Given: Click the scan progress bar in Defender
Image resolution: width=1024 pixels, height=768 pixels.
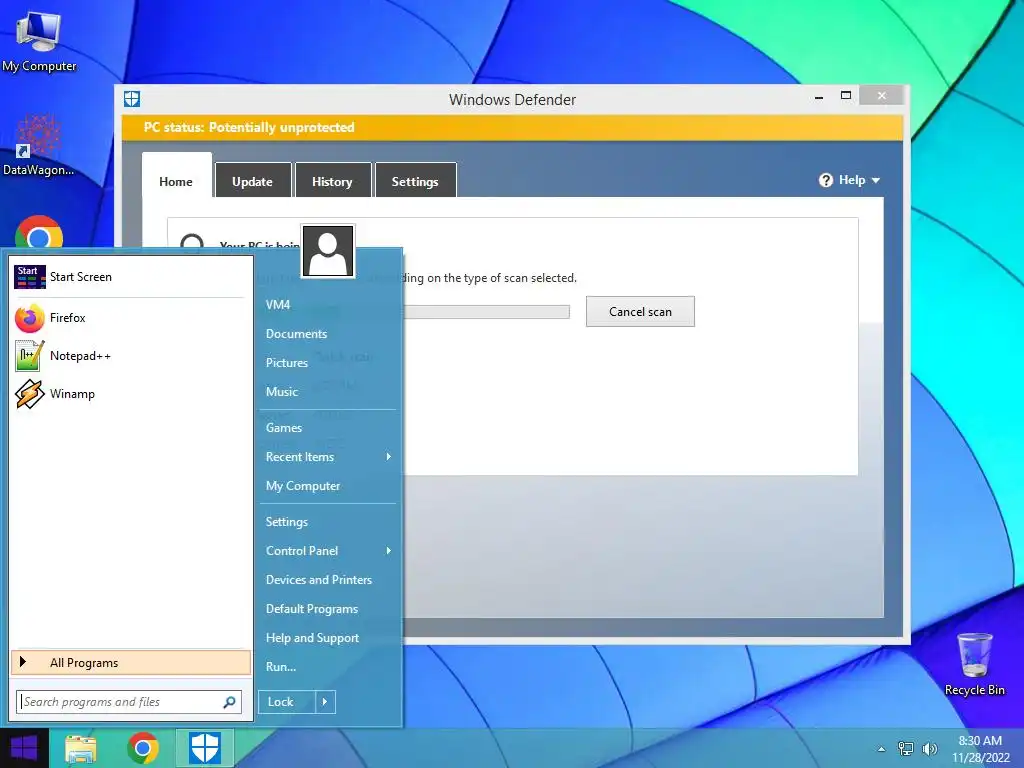Looking at the screenshot, I should click(x=487, y=312).
